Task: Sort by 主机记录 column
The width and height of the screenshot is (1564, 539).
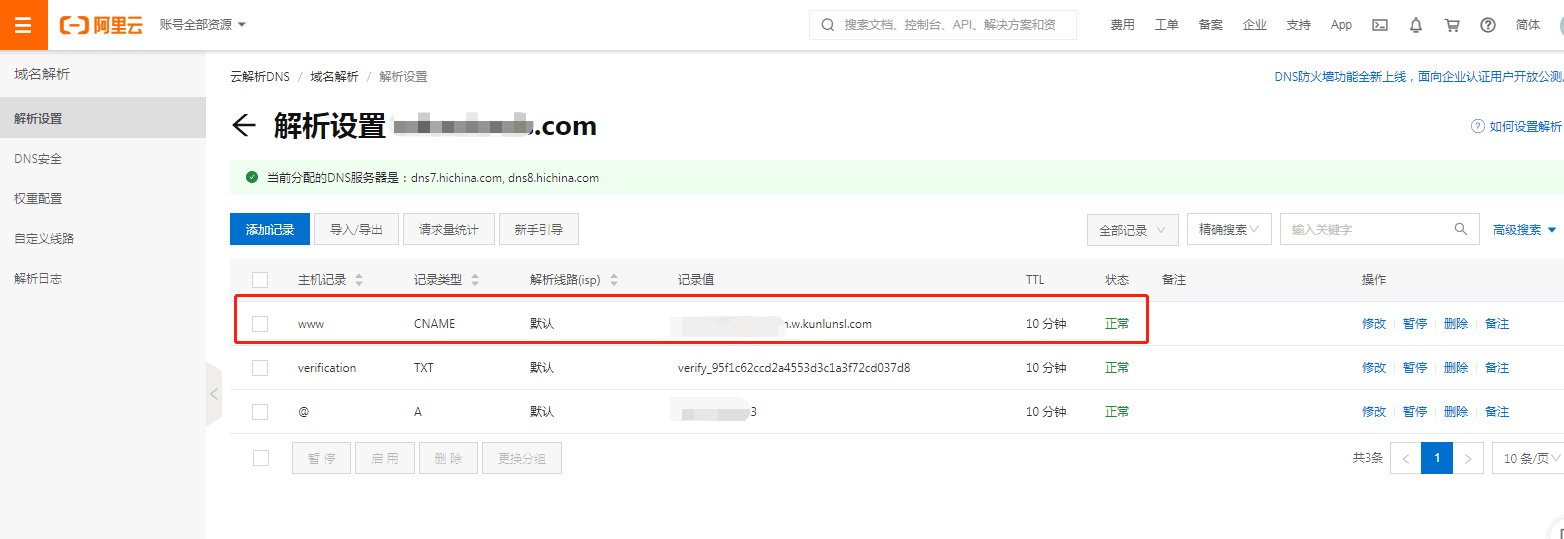Action: tap(359, 280)
